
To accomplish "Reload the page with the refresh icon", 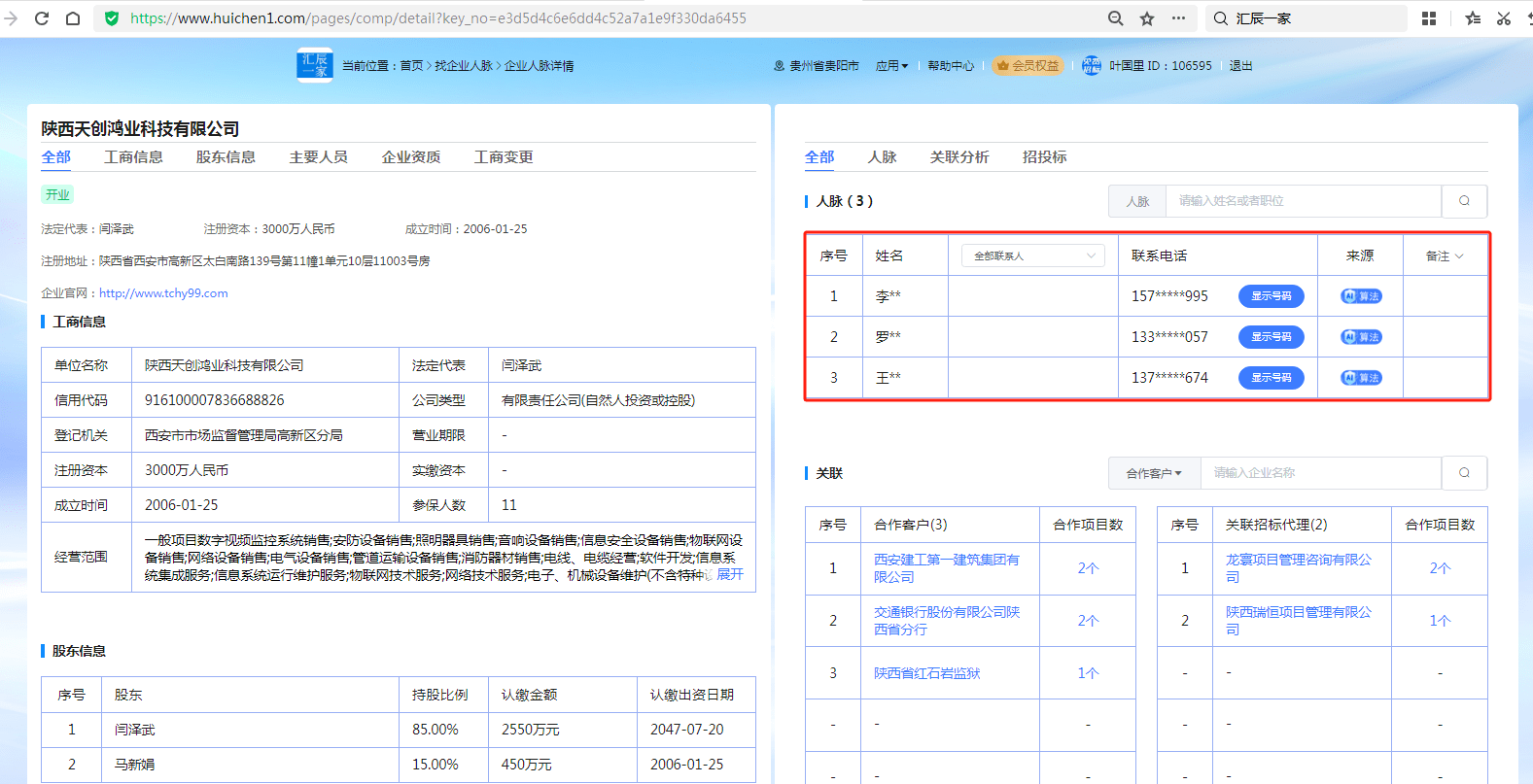I will (x=42, y=18).
